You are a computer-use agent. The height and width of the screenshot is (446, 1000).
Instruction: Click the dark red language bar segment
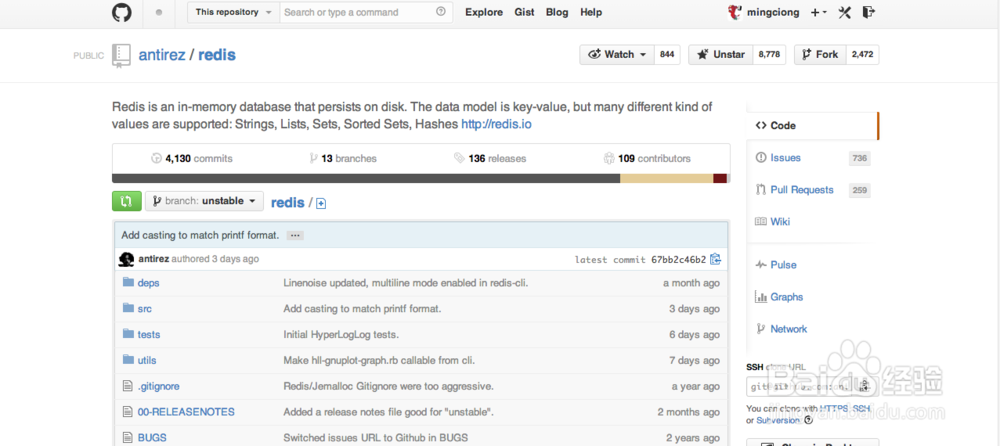point(720,179)
